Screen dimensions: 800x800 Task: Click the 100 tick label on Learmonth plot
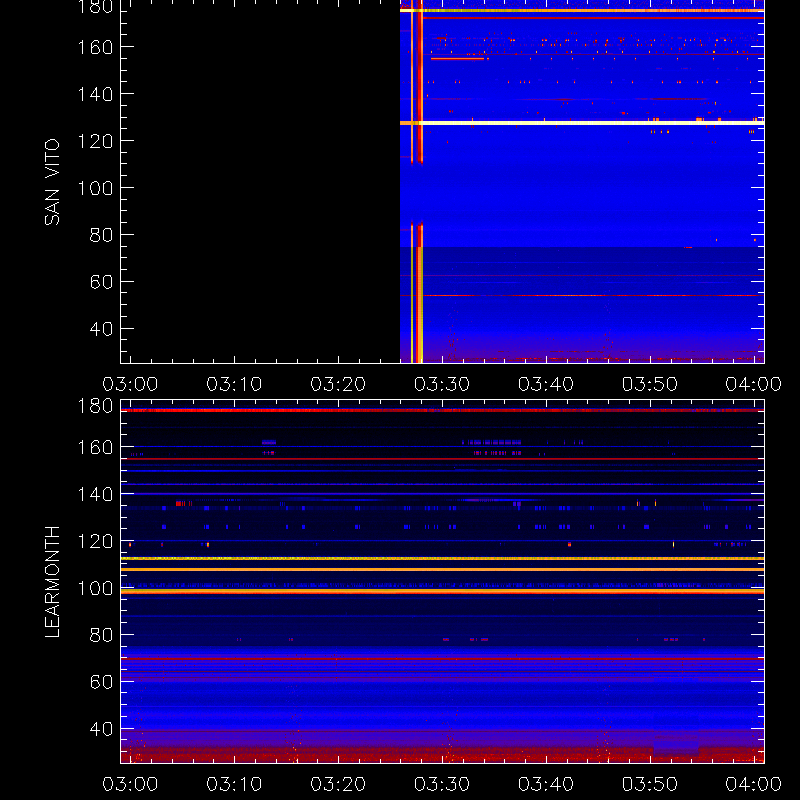pos(95,588)
